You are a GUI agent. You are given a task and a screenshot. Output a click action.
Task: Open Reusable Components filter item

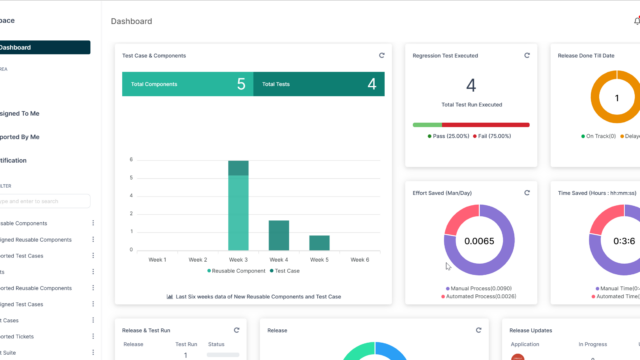[x=24, y=223]
